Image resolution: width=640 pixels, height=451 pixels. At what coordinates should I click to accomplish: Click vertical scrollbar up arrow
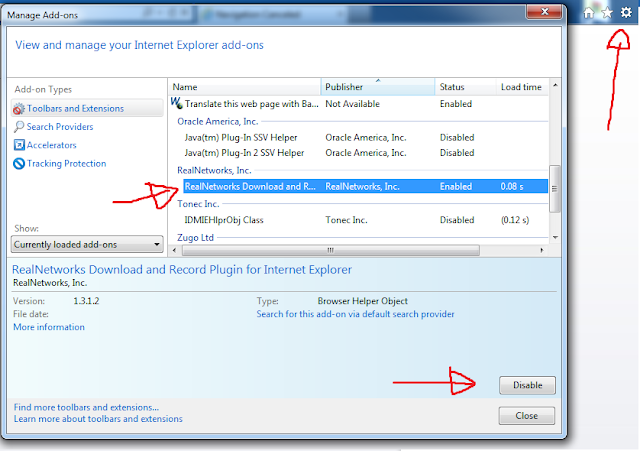point(555,85)
